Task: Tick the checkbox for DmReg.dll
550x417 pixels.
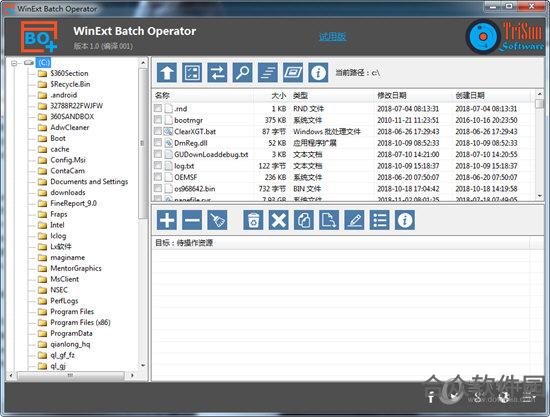Action: pyautogui.click(x=158, y=142)
